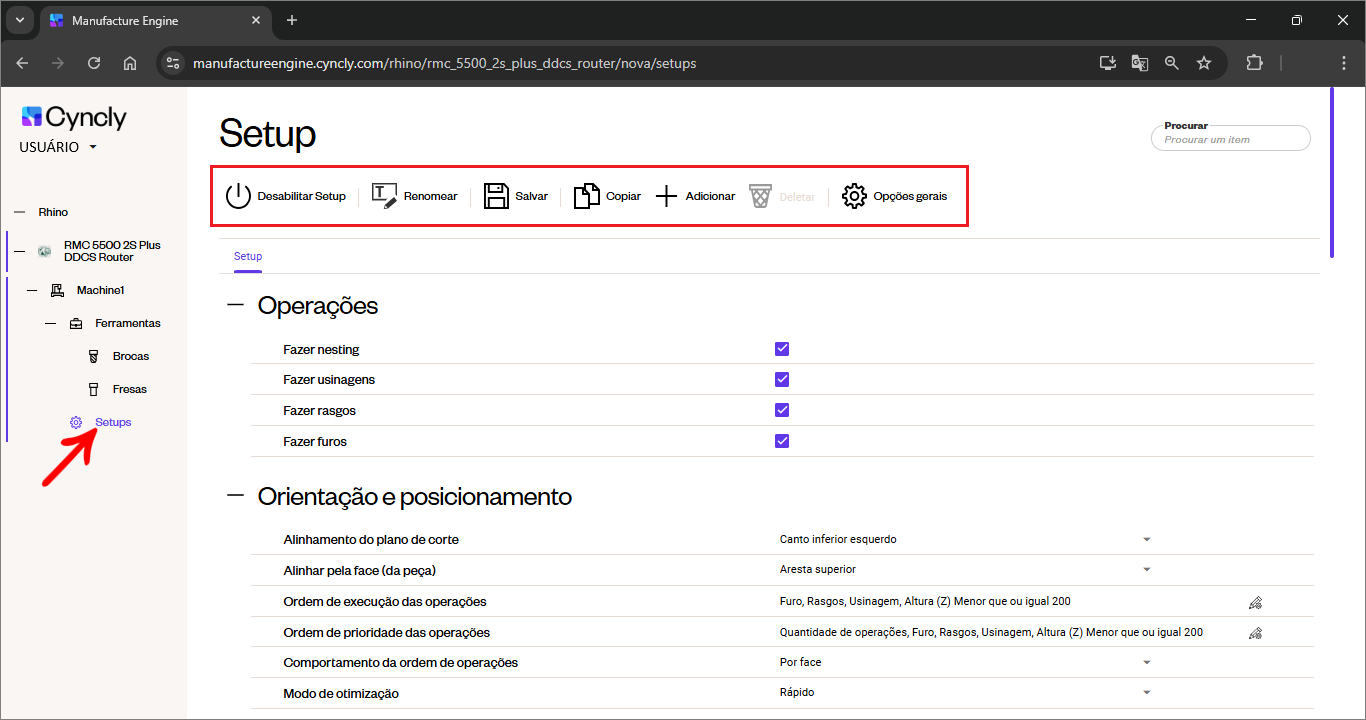Click the Copiar documents icon
This screenshot has height=720, width=1366.
587,196
